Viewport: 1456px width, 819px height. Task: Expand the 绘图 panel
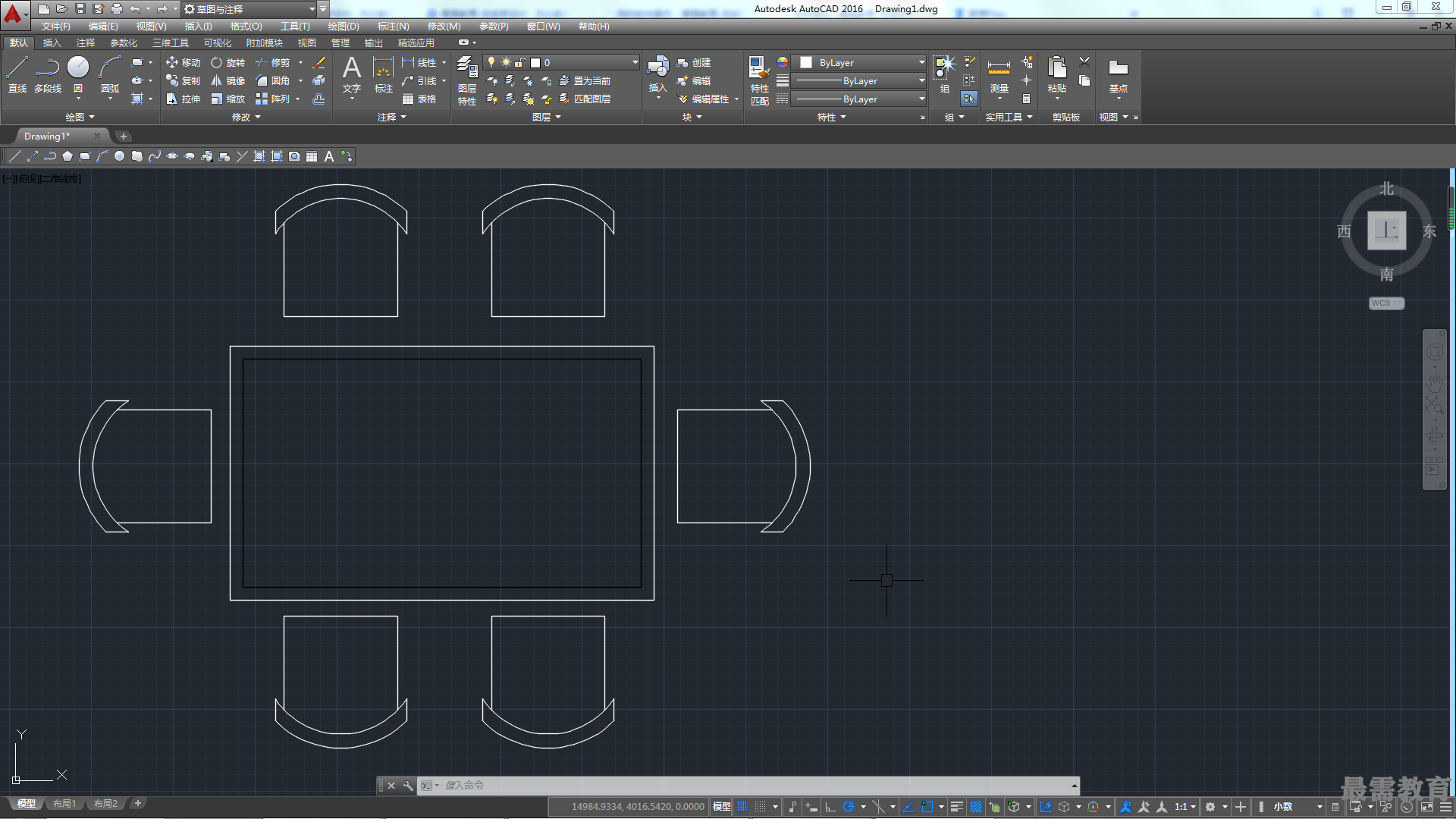tap(80, 117)
